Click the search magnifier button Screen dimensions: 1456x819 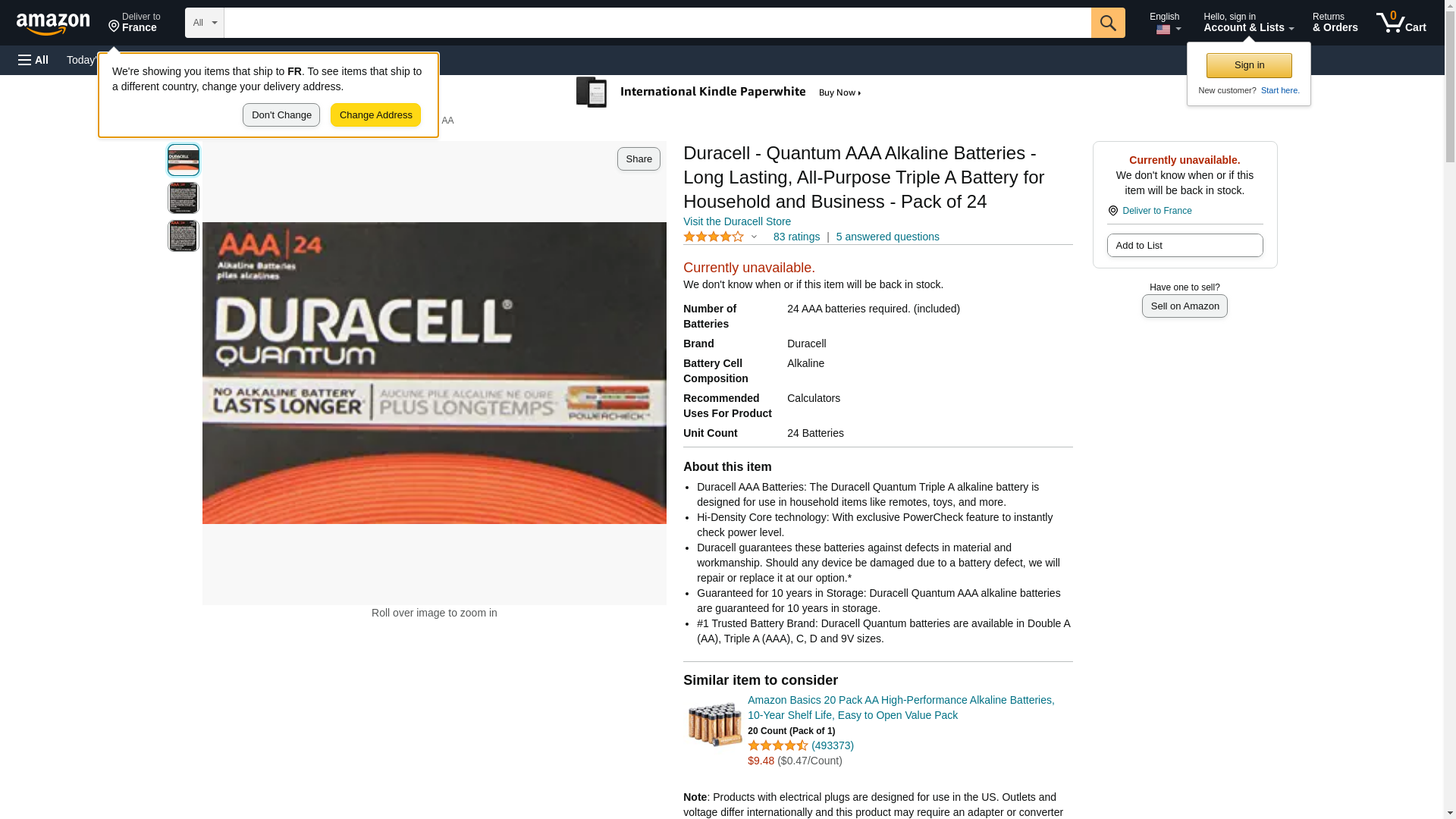[x=1108, y=23]
